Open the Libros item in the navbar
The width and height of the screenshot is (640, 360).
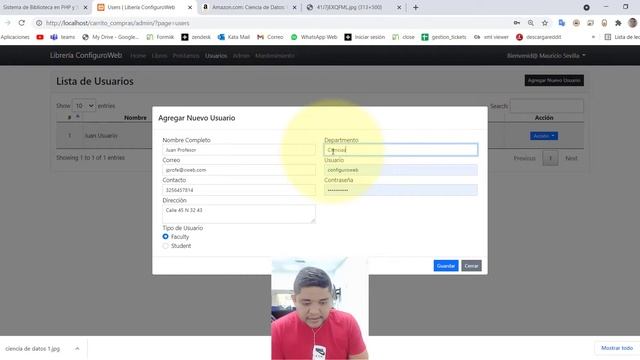pos(159,56)
